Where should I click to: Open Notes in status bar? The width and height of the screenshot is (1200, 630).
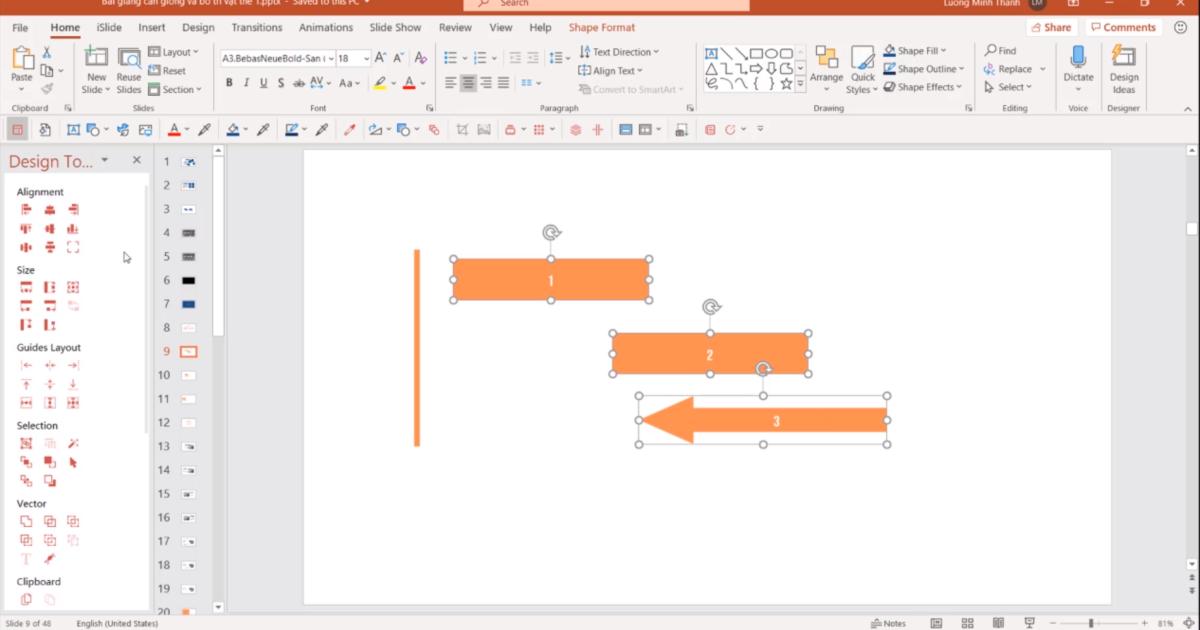coord(888,623)
